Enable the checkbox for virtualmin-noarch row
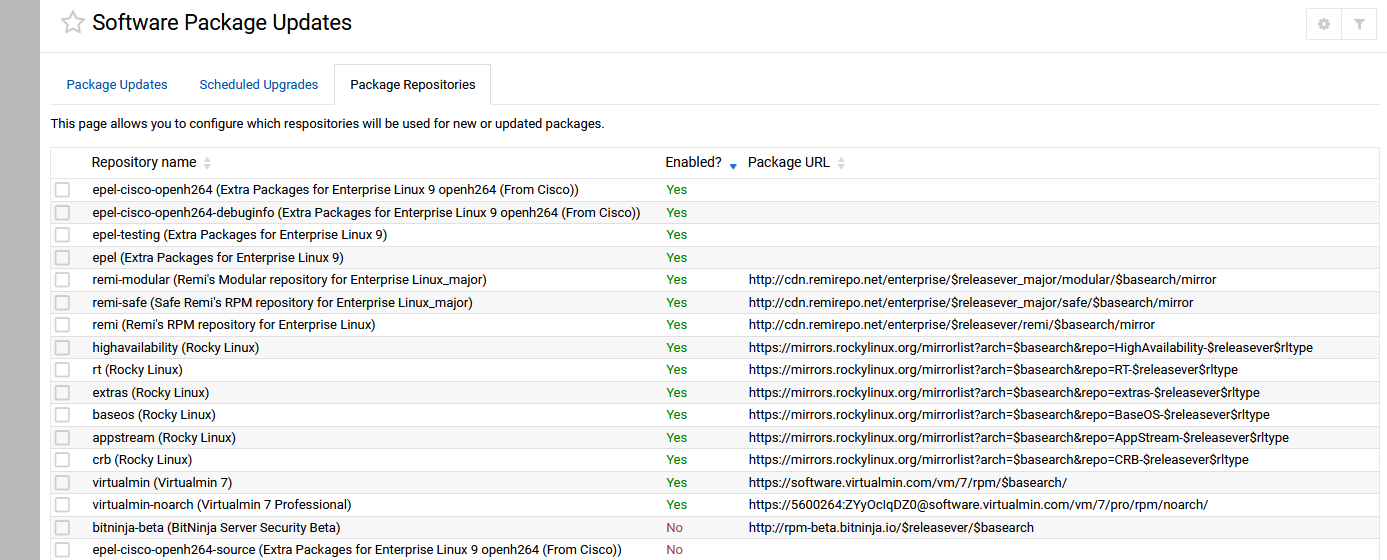The height and width of the screenshot is (560, 1387). [63, 505]
